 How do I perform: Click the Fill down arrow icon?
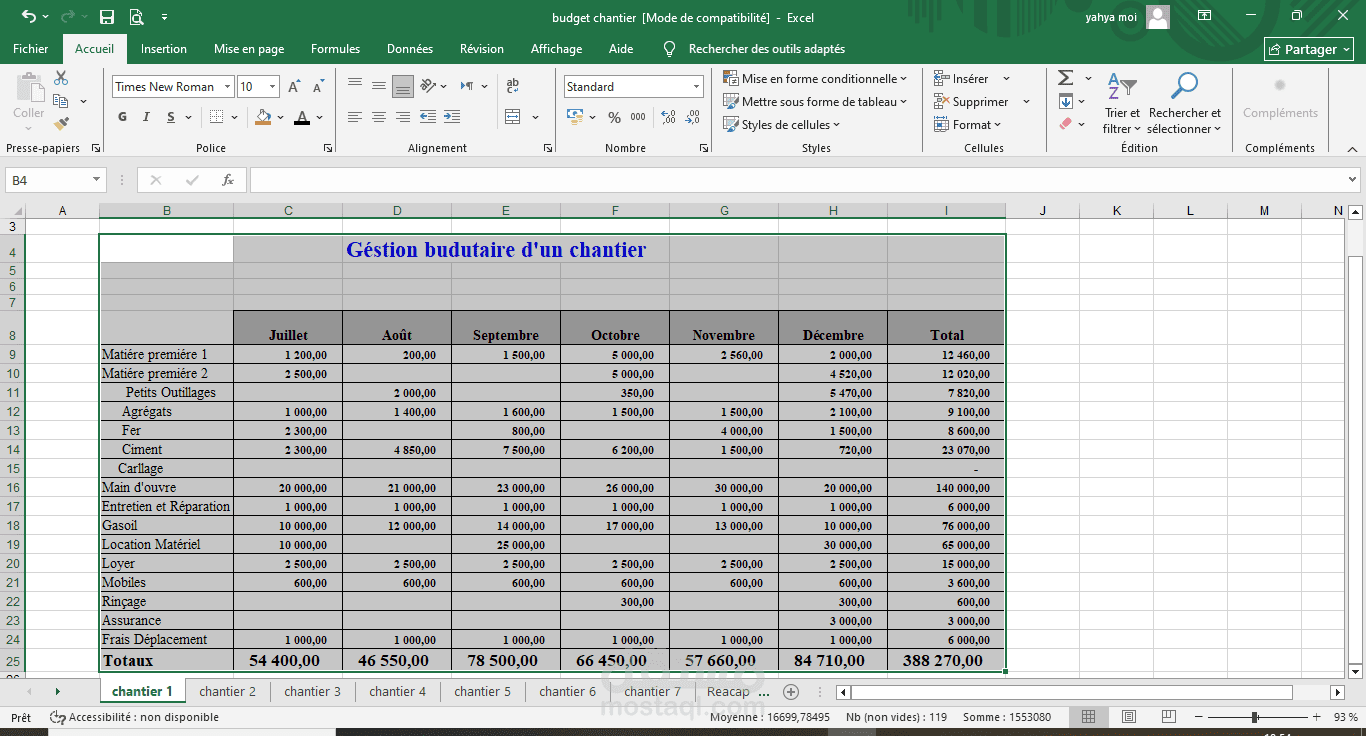1066,101
